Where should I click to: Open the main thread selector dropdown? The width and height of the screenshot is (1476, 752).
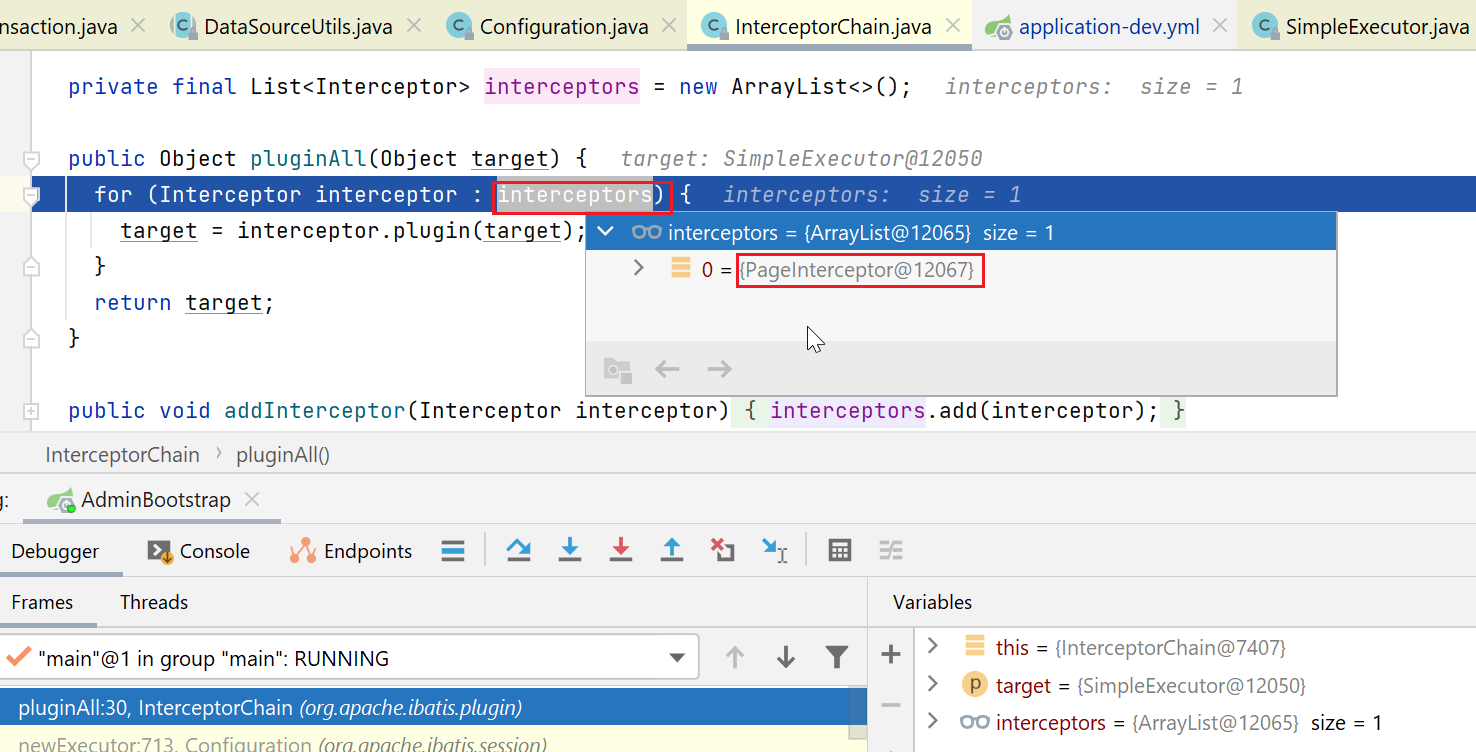(676, 658)
